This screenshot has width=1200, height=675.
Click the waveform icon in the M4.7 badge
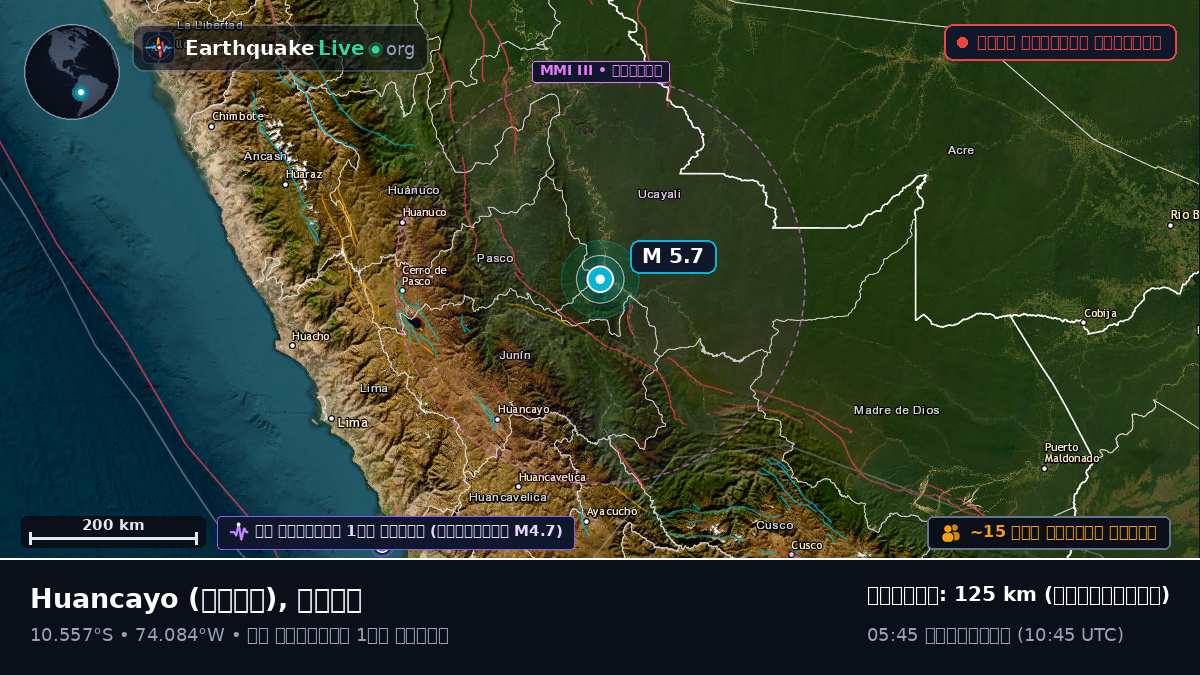coord(238,532)
